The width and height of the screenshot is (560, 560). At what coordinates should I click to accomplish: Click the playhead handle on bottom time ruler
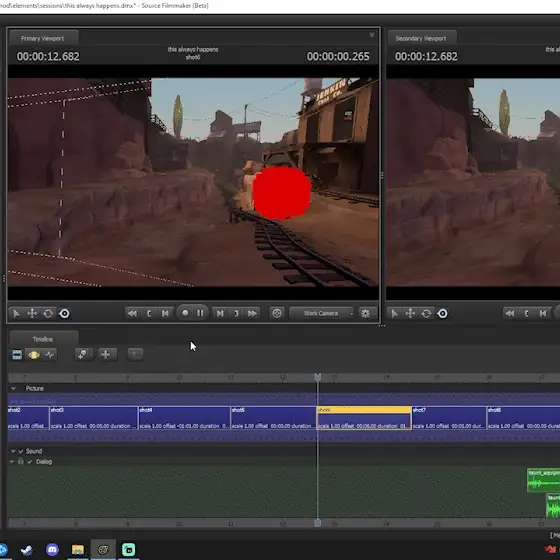pyautogui.click(x=318, y=523)
